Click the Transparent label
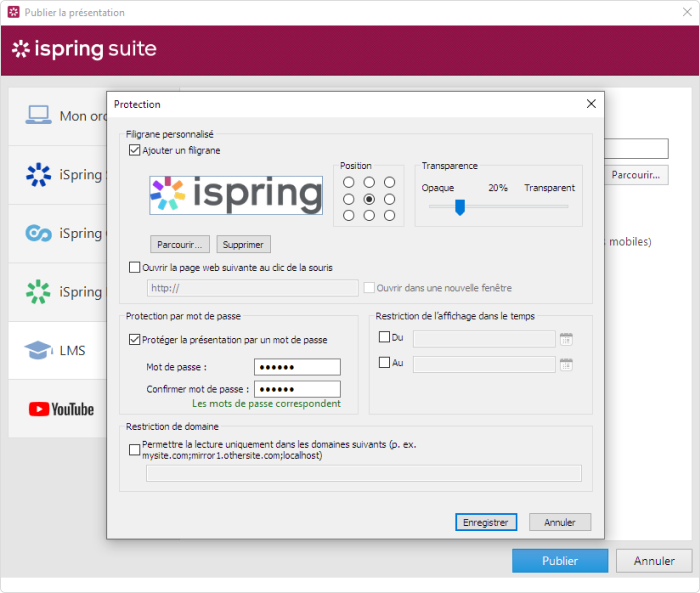 coord(550,188)
